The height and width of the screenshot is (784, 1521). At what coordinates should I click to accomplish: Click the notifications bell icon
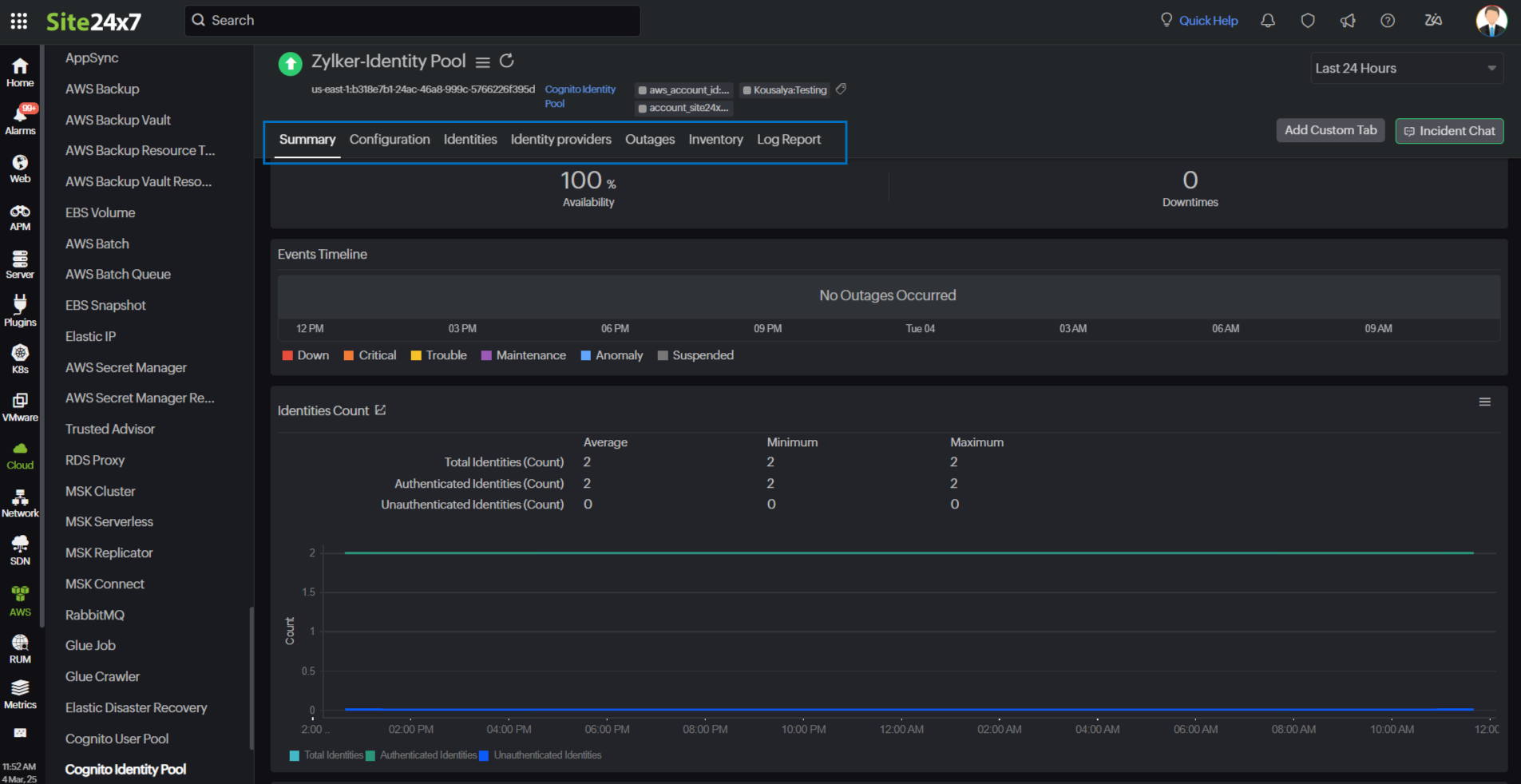pyautogui.click(x=1267, y=21)
